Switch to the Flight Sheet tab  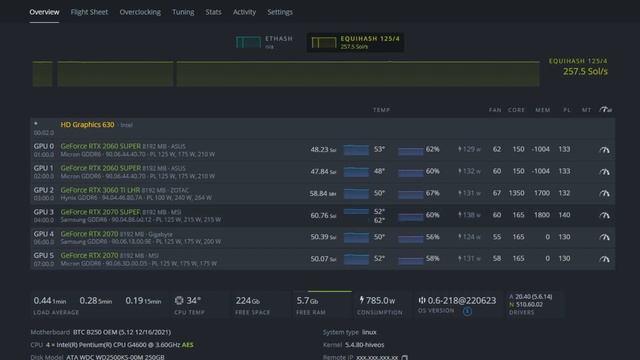(x=89, y=12)
